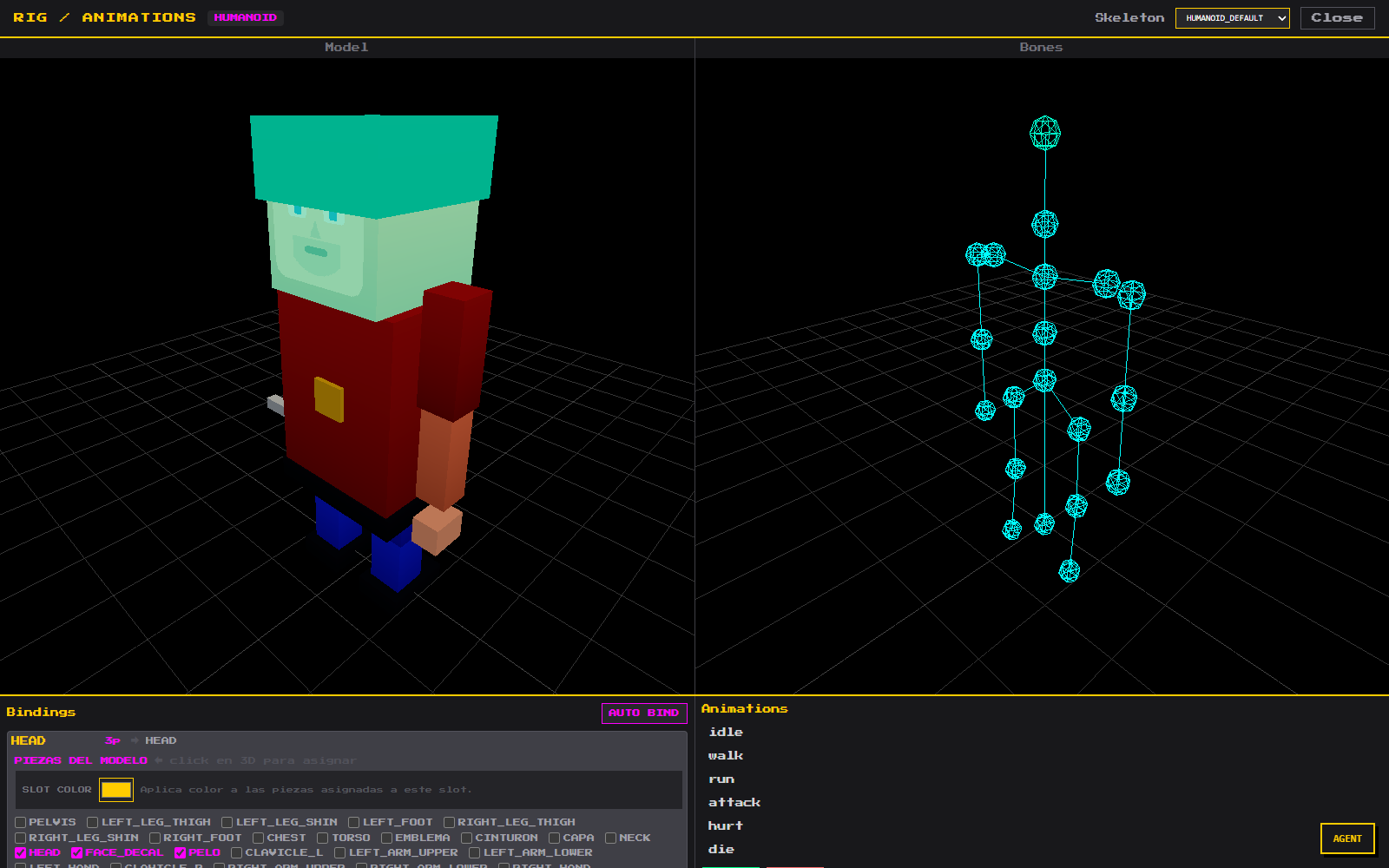The image size is (1389, 868).
Task: Check the LEFT_FOOT checkbox
Action: pyautogui.click(x=354, y=823)
